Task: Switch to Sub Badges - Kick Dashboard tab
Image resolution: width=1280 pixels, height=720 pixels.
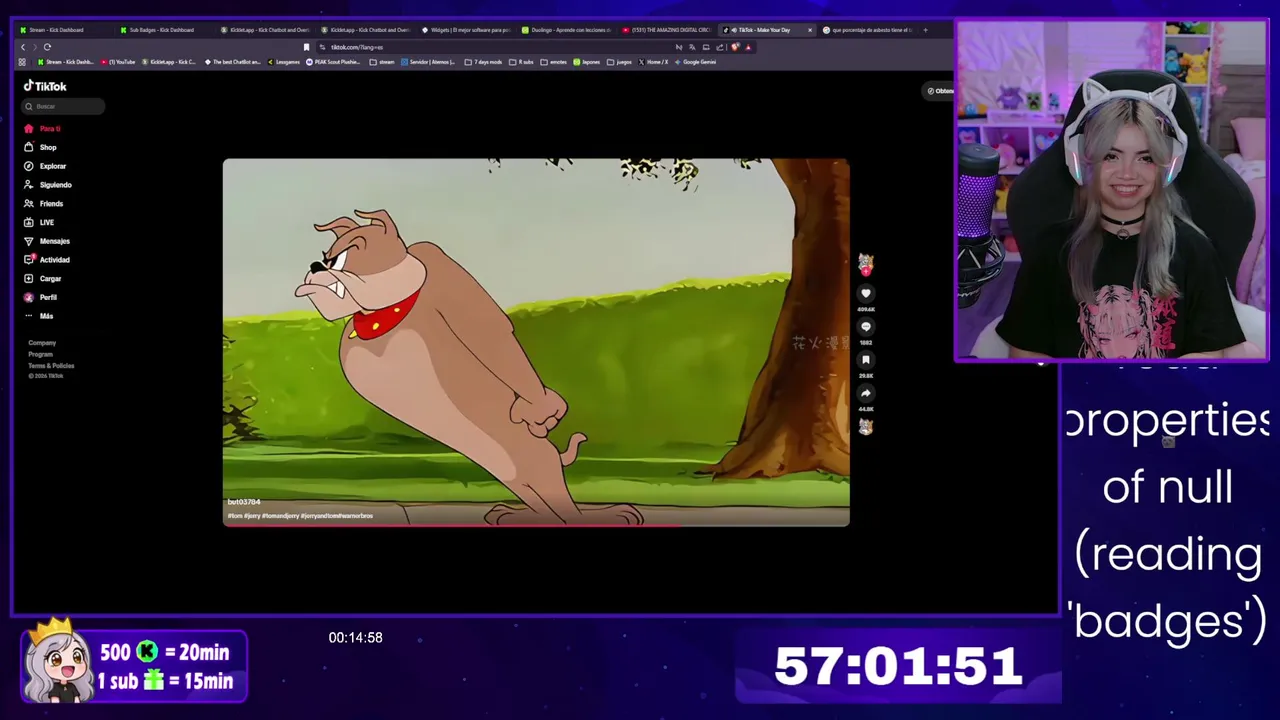Action: [162, 30]
